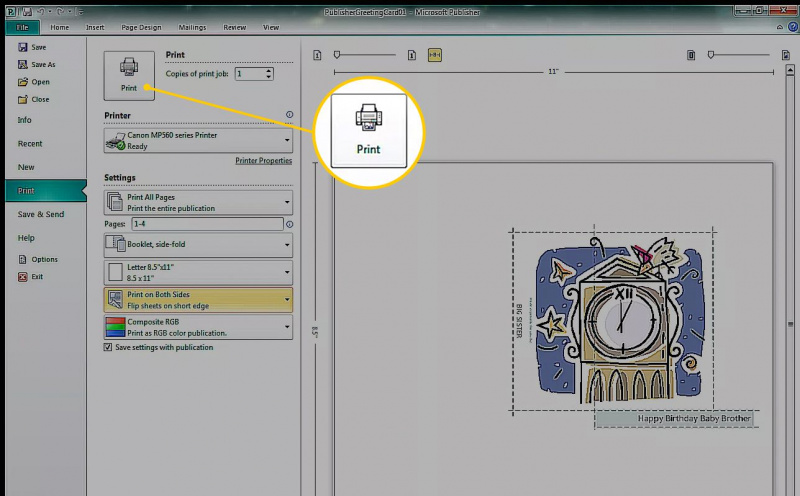Screen dimensions: 800x496
Task: Click the multiple sheets view icon
Action: pos(691,55)
